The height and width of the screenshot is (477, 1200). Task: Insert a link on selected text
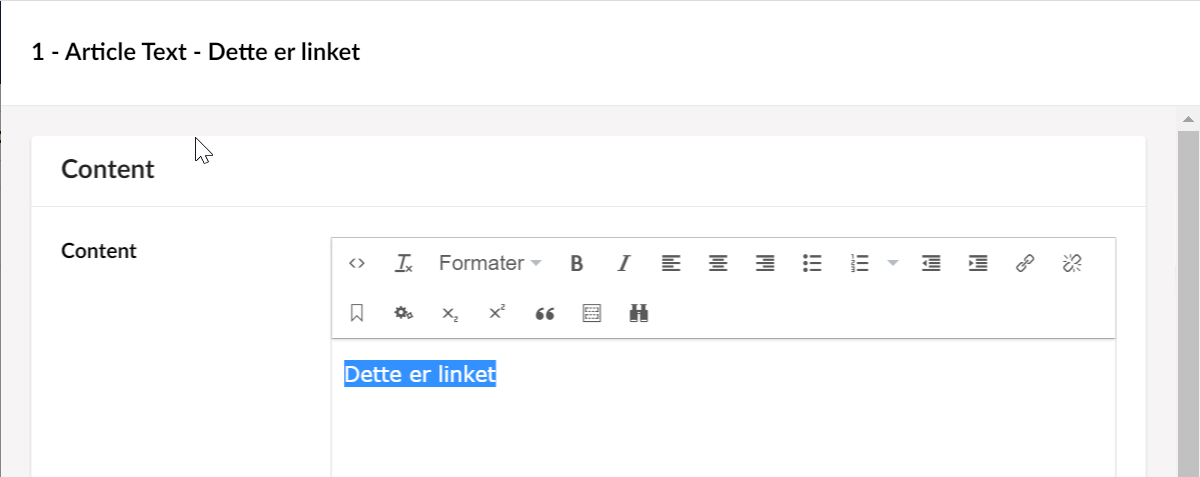tap(1025, 264)
